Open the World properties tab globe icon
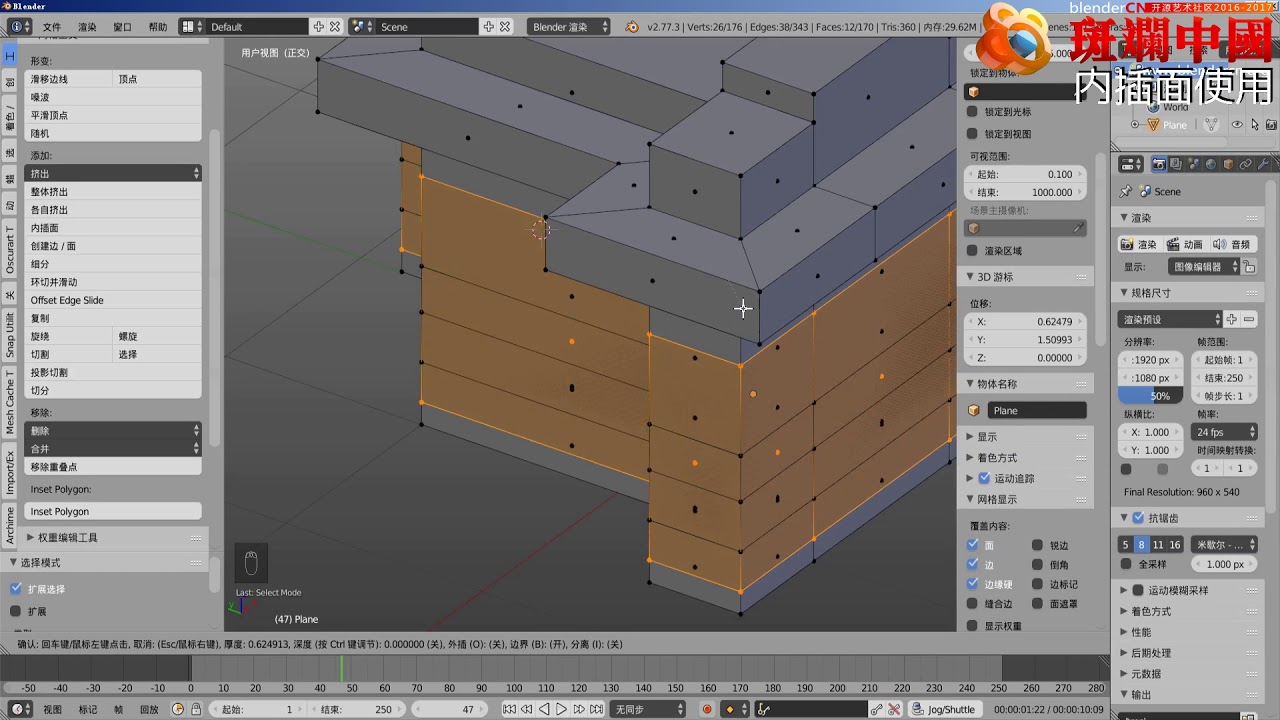Image resolution: width=1280 pixels, height=720 pixels. (1211, 164)
